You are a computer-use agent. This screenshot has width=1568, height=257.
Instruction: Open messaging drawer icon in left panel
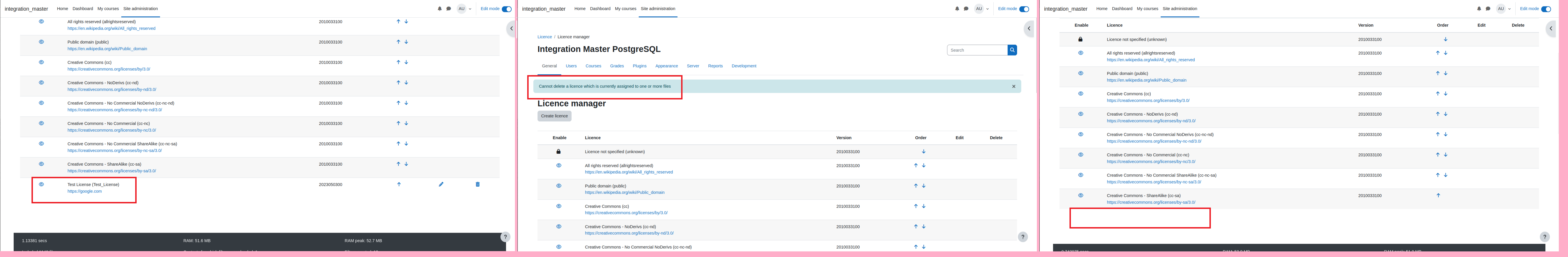(449, 9)
